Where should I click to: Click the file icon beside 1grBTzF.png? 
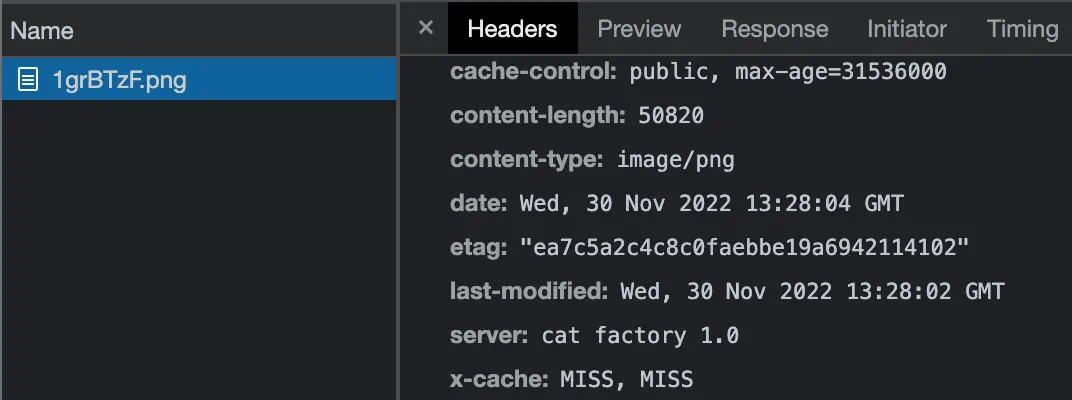coord(30,80)
